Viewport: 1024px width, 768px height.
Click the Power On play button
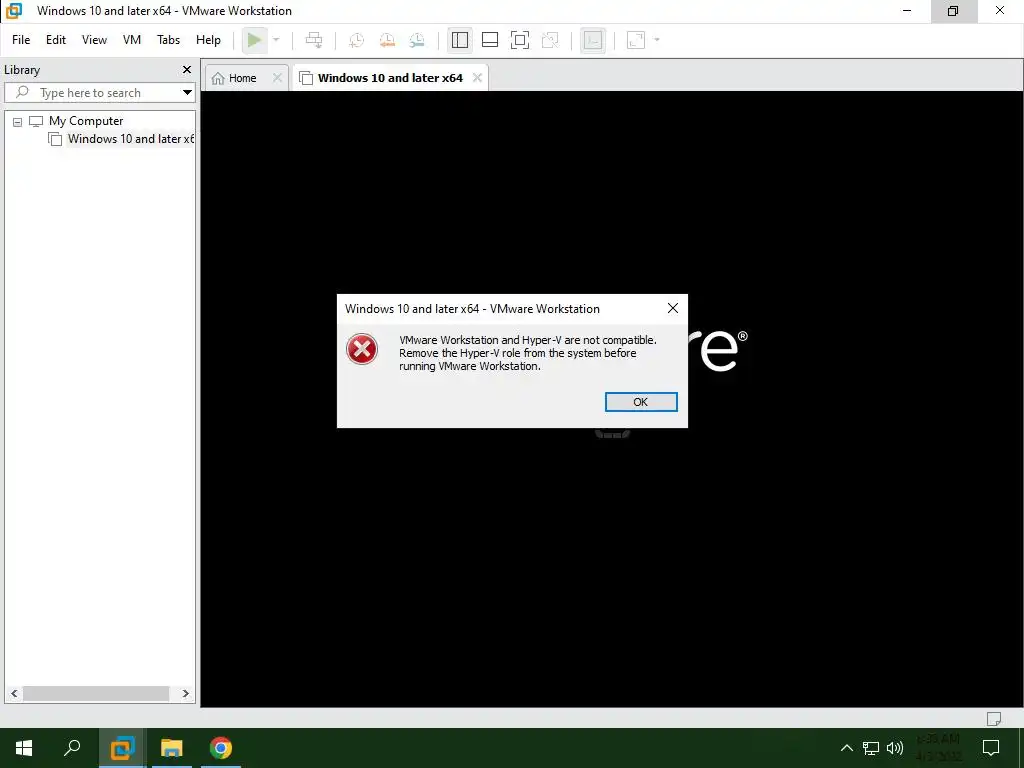click(x=254, y=40)
